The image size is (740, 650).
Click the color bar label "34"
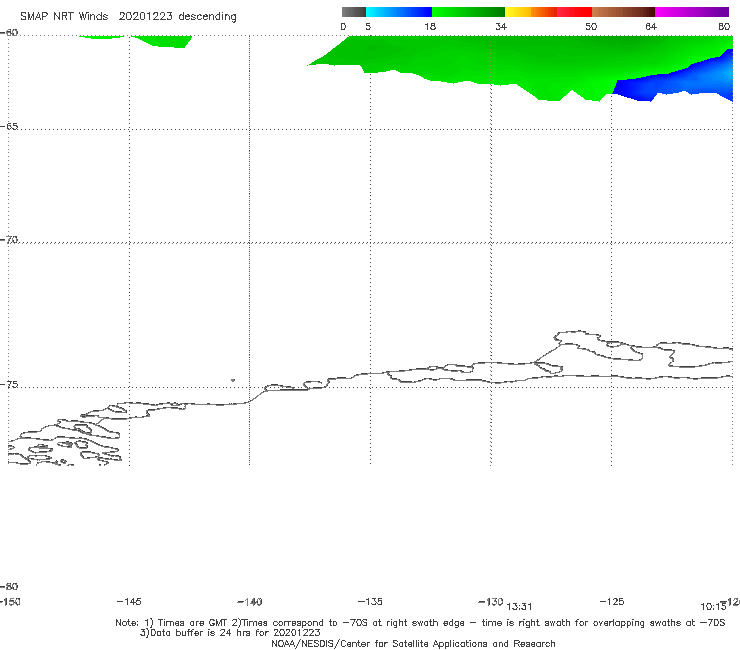click(x=501, y=26)
